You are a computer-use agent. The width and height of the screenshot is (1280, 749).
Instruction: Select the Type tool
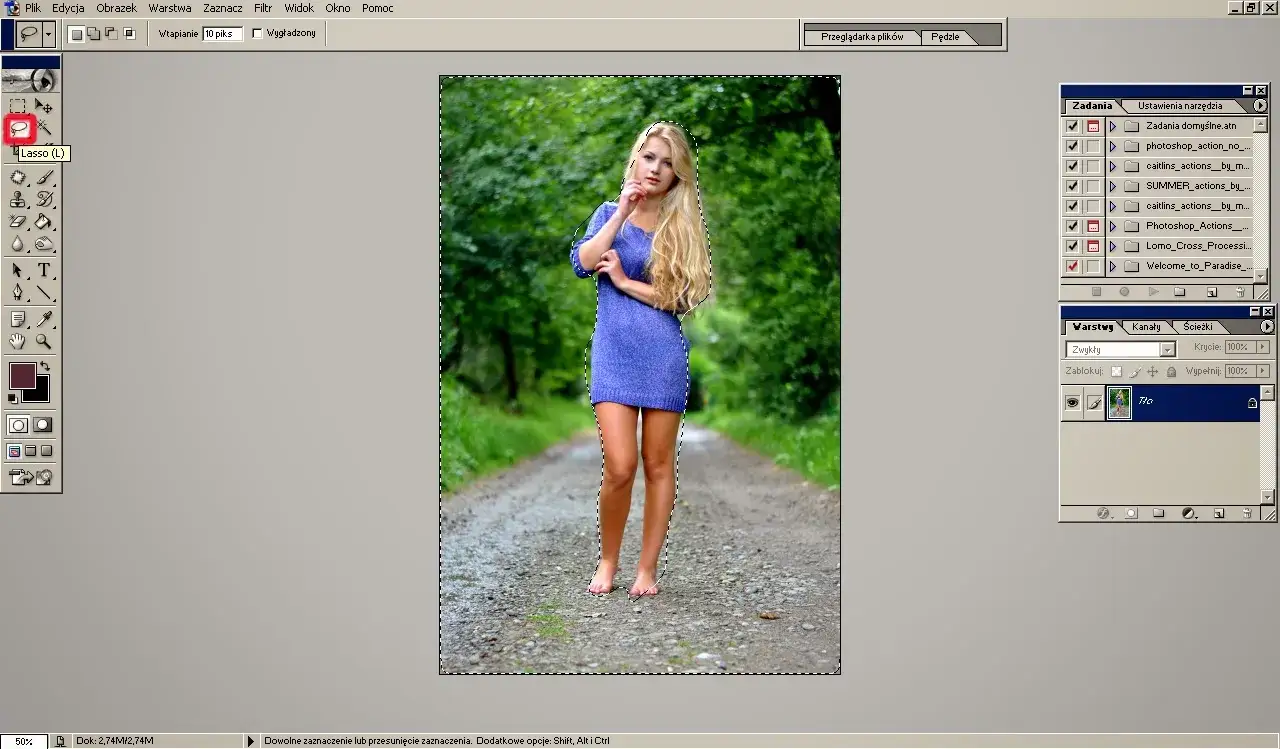(x=44, y=271)
